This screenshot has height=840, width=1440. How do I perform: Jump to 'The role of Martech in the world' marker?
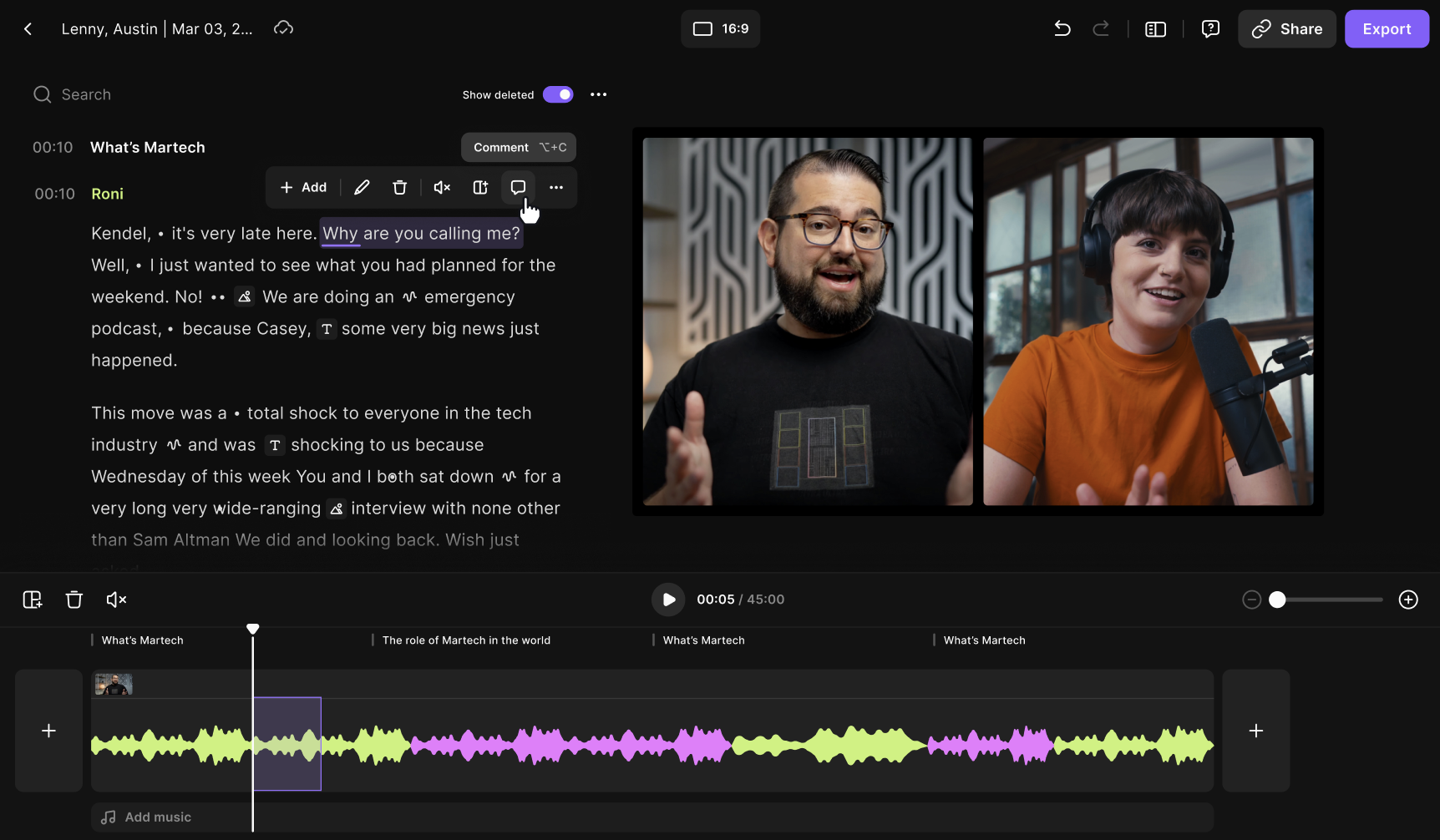tap(465, 640)
